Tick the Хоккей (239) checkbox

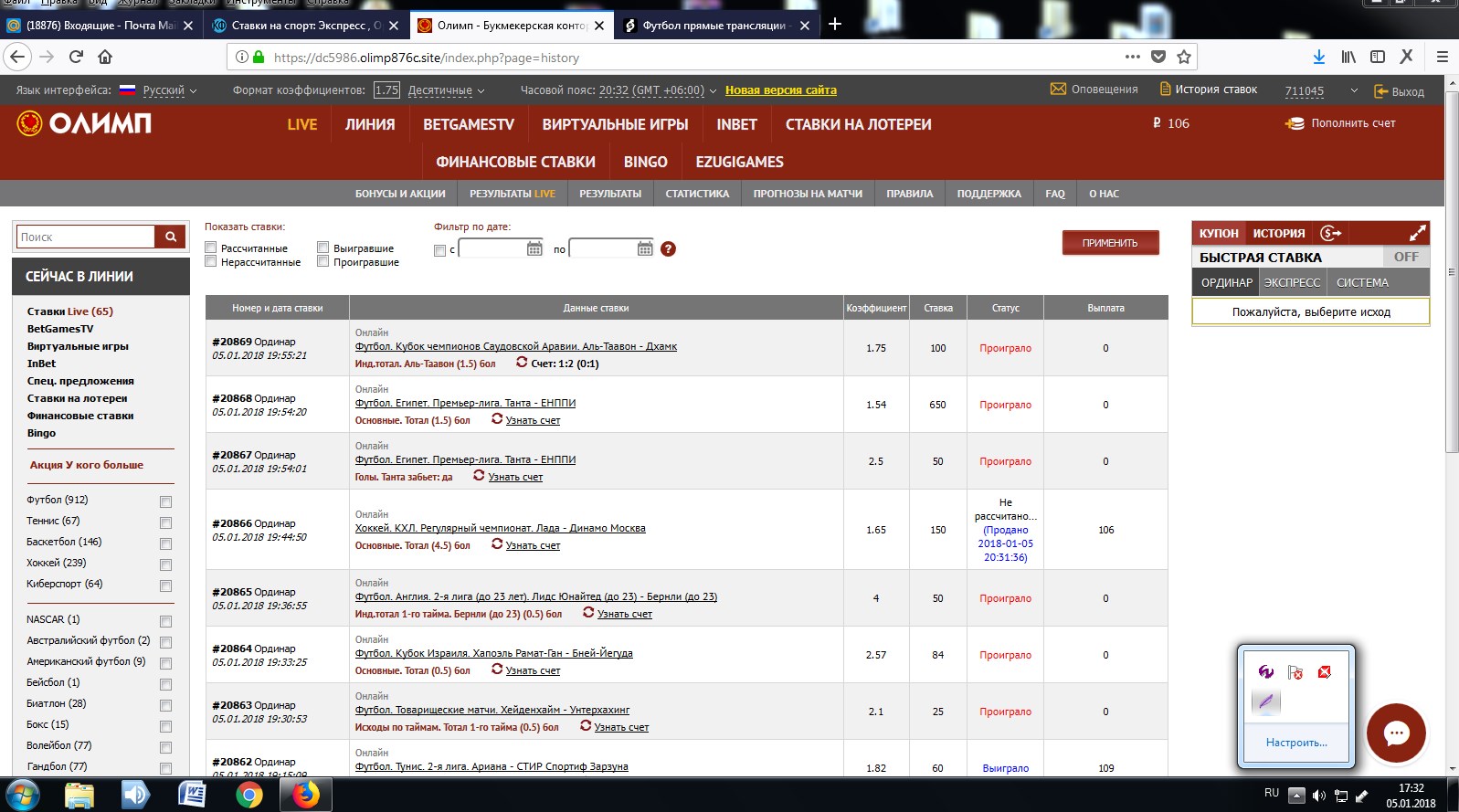click(165, 564)
